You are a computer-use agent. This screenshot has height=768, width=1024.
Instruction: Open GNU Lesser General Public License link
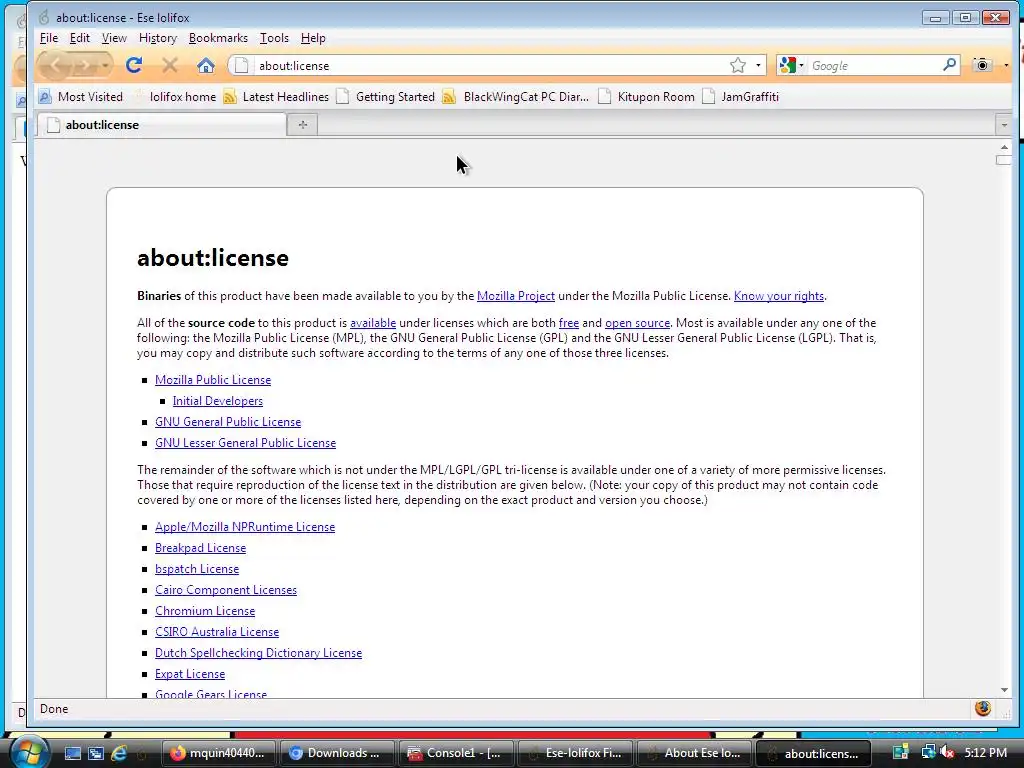pos(246,442)
